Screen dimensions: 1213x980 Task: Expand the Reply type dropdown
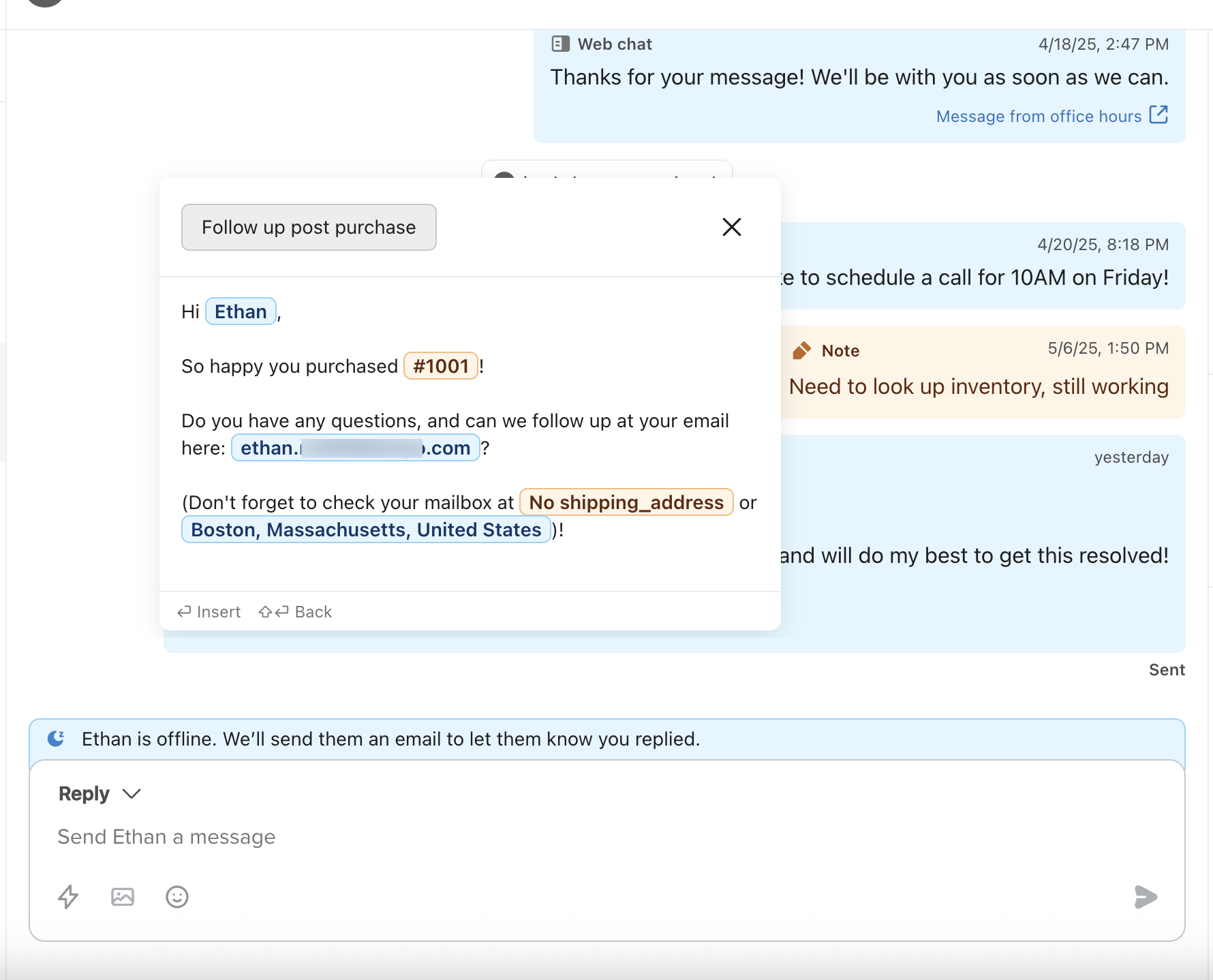131,794
